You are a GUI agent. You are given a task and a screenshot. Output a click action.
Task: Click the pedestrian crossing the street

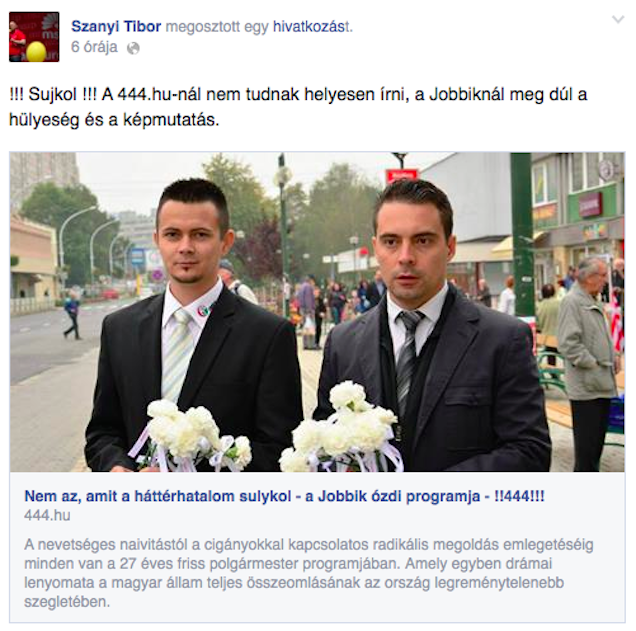coord(72,315)
